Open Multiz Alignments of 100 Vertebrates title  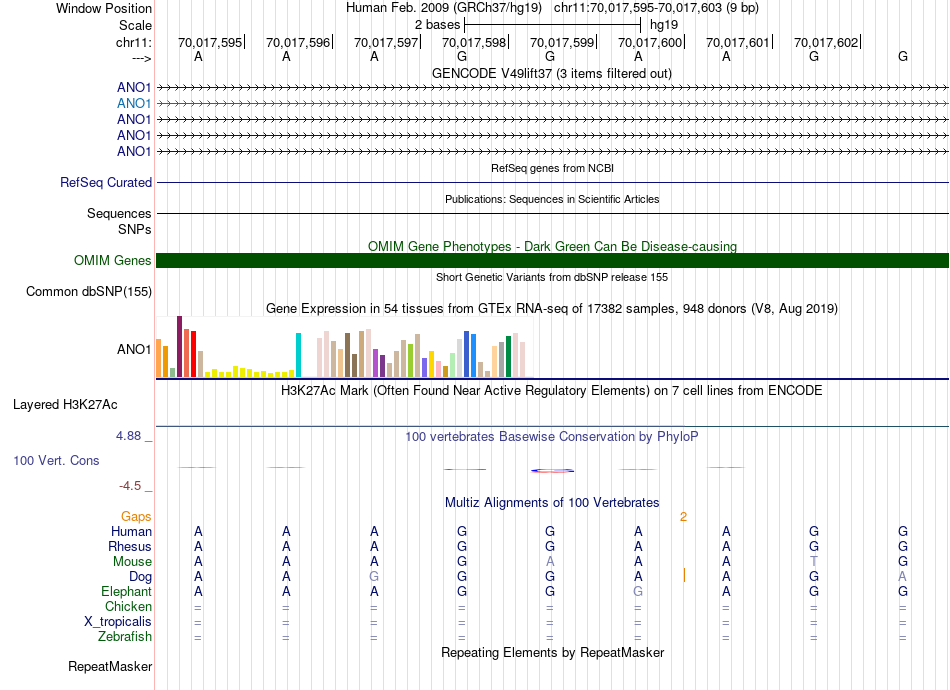pyautogui.click(x=552, y=502)
